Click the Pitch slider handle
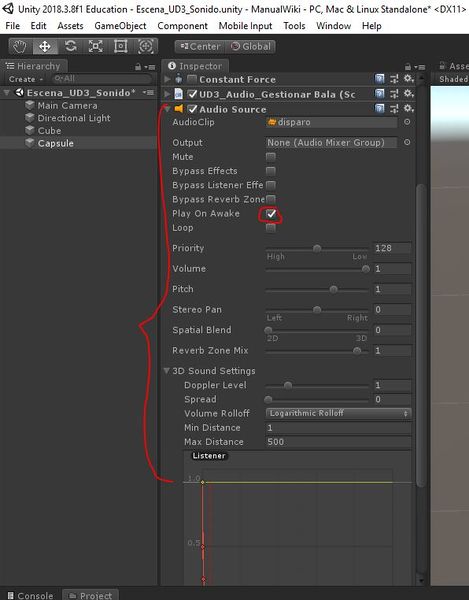 click(334, 289)
